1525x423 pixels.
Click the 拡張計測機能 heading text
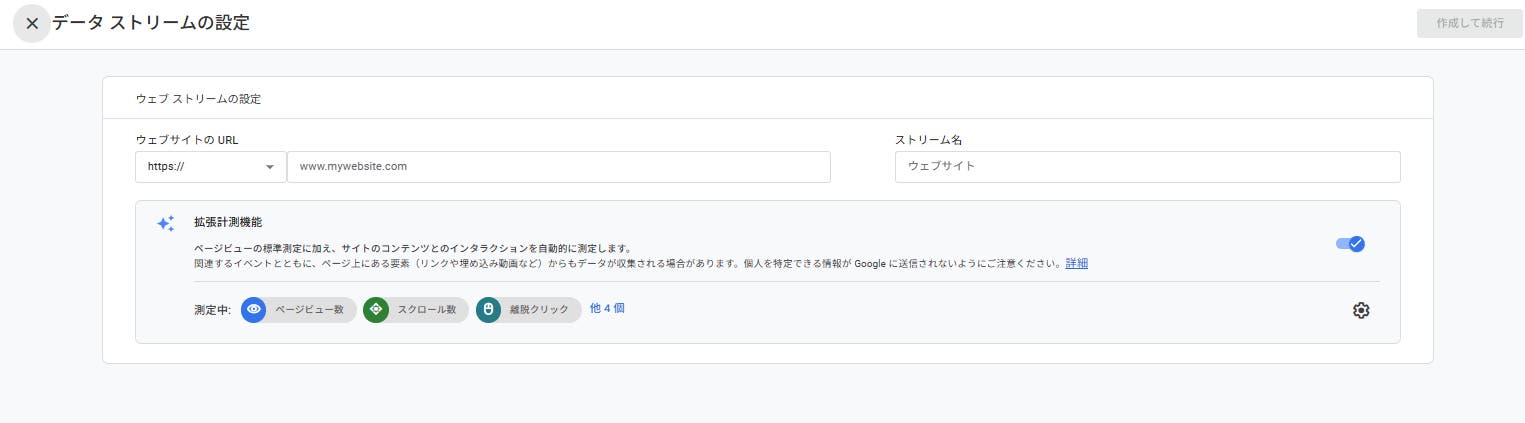click(x=228, y=222)
